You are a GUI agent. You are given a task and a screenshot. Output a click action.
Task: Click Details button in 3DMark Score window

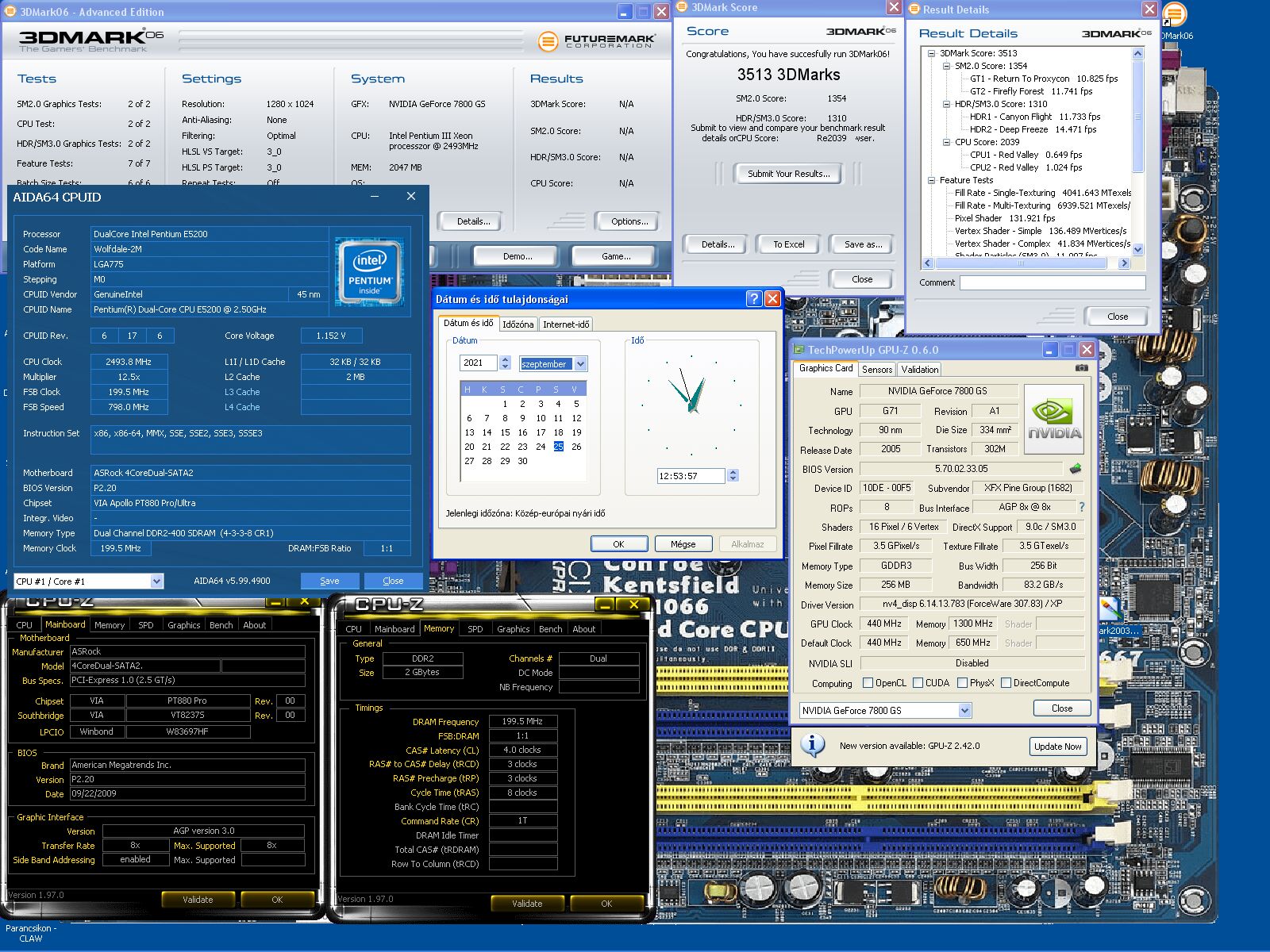718,244
